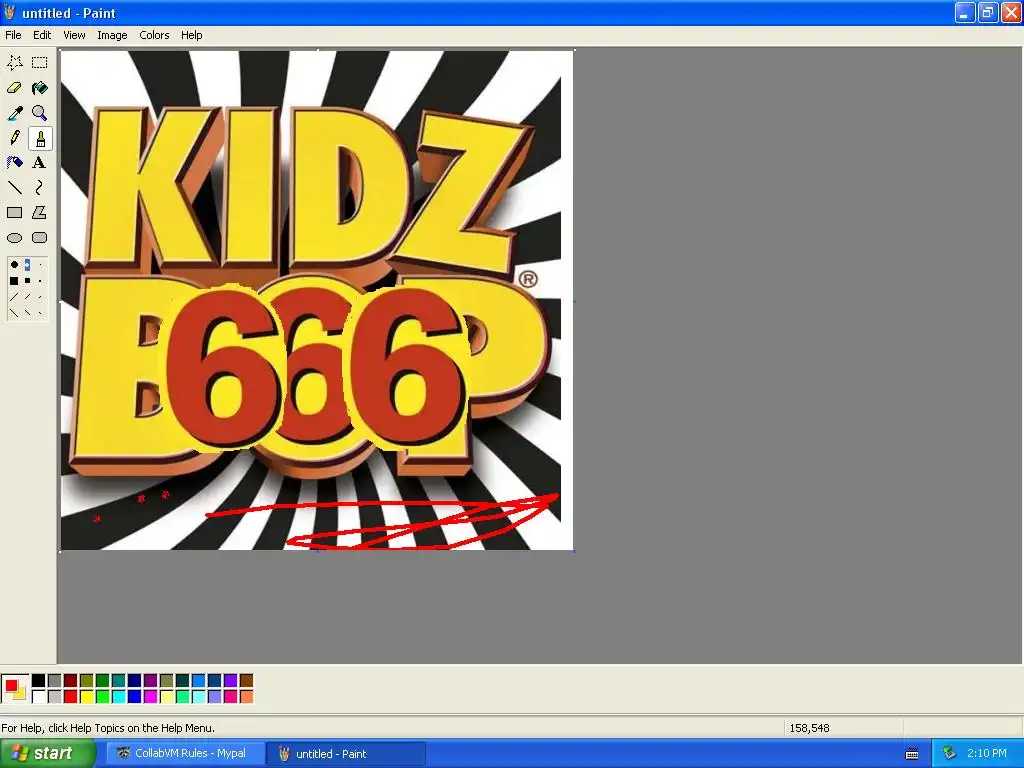Select the Free-Form Select tool
The height and width of the screenshot is (768, 1024).
pyautogui.click(x=14, y=63)
